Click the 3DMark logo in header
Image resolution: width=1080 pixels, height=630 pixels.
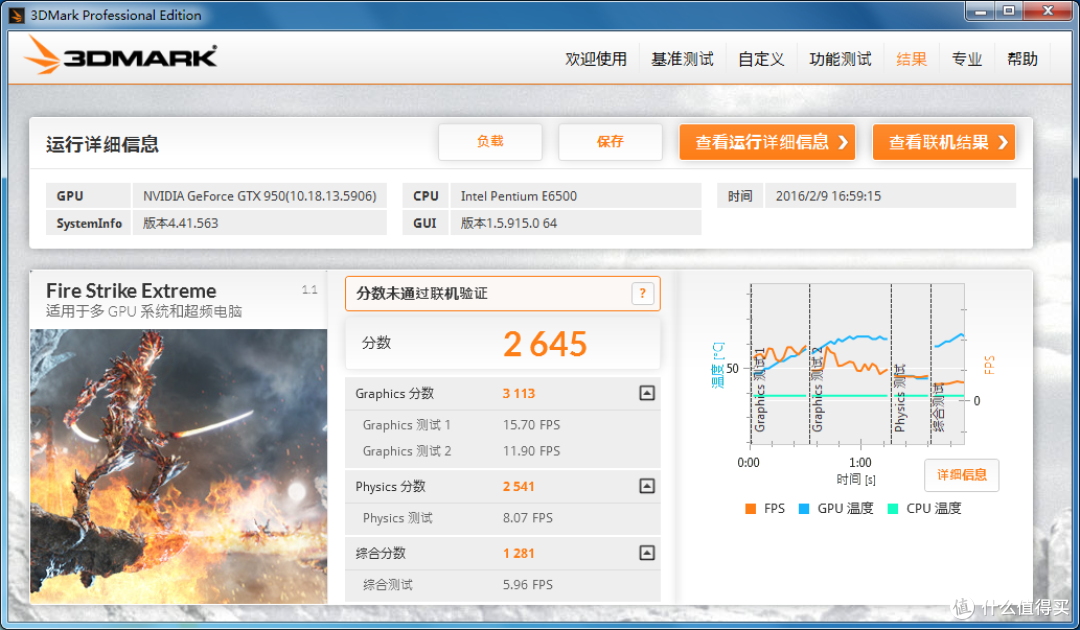coord(121,55)
